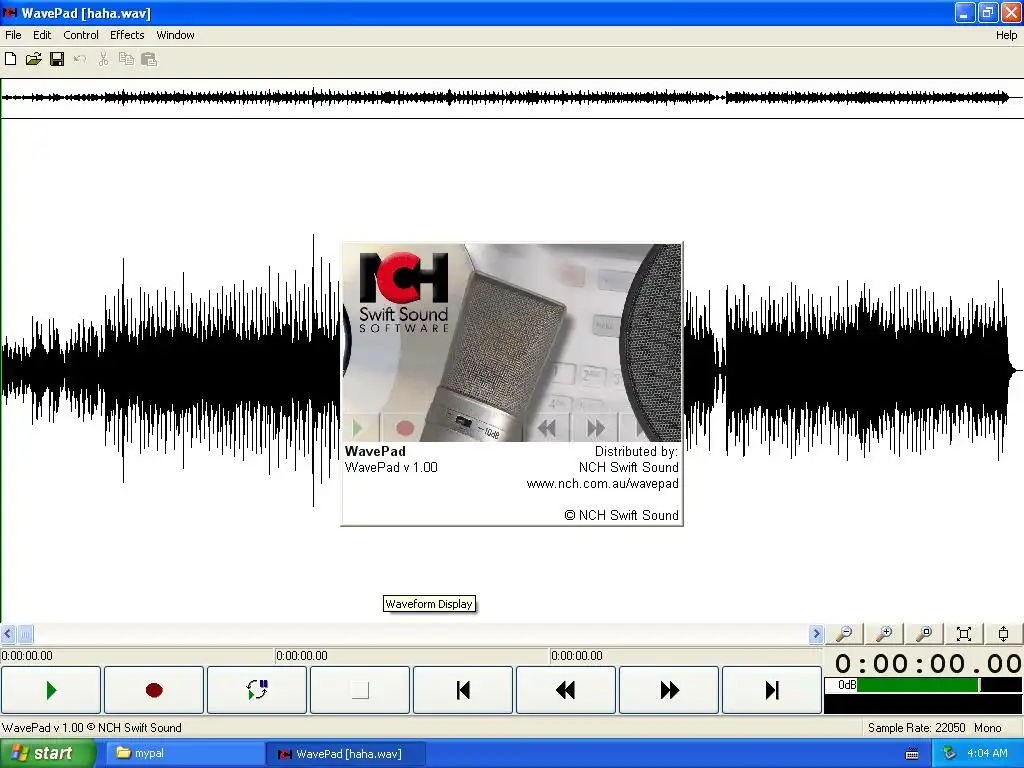Open the Help menu
Image resolution: width=1024 pixels, height=768 pixels.
[1006, 35]
